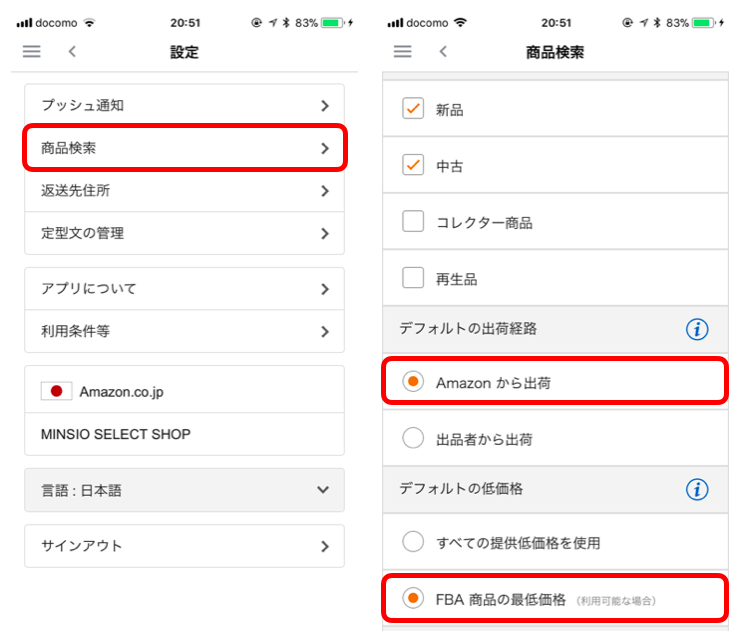Tap battery icon in 設定 status bar
The image size is (748, 640).
332,22
